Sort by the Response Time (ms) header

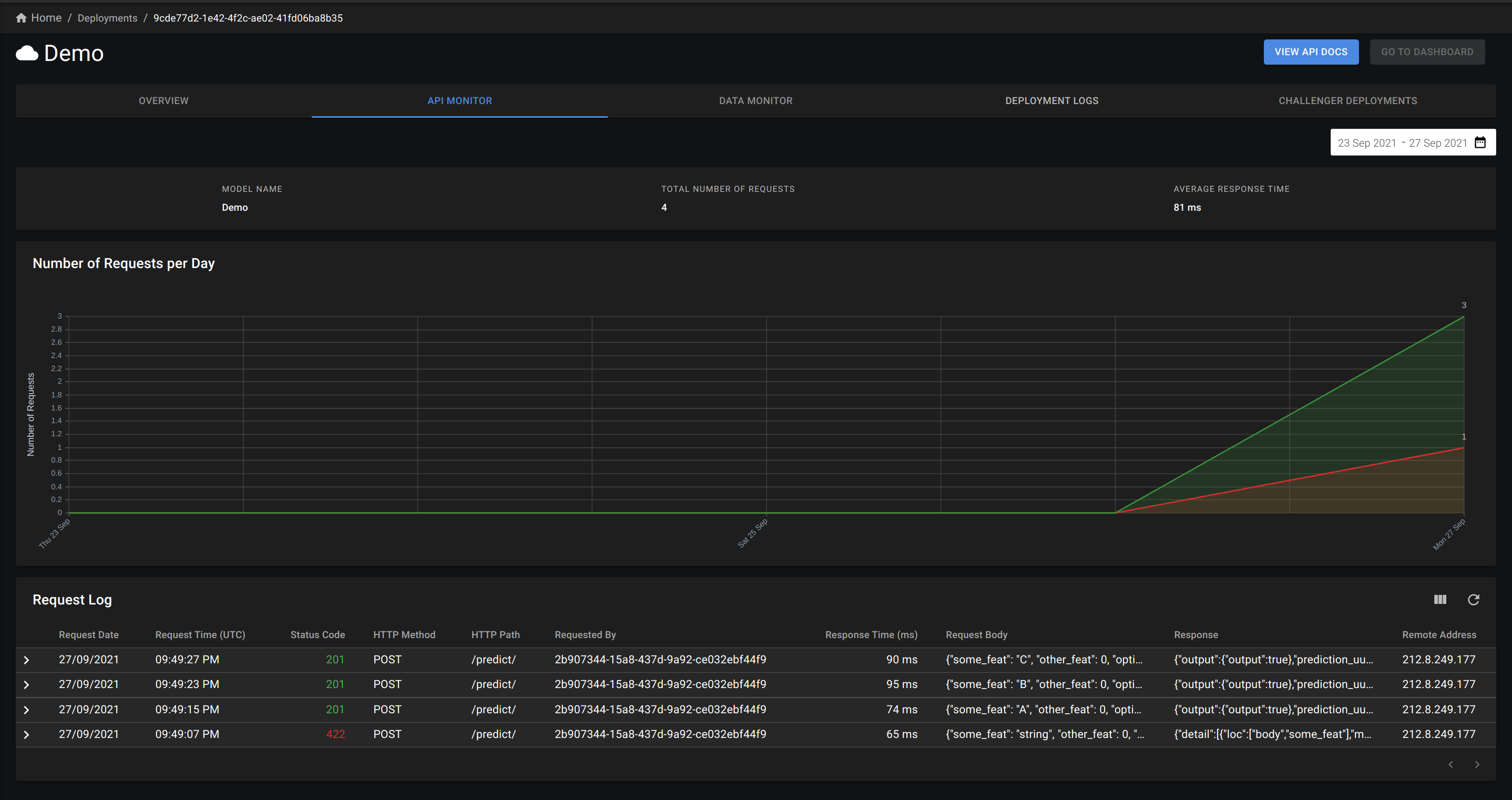871,634
